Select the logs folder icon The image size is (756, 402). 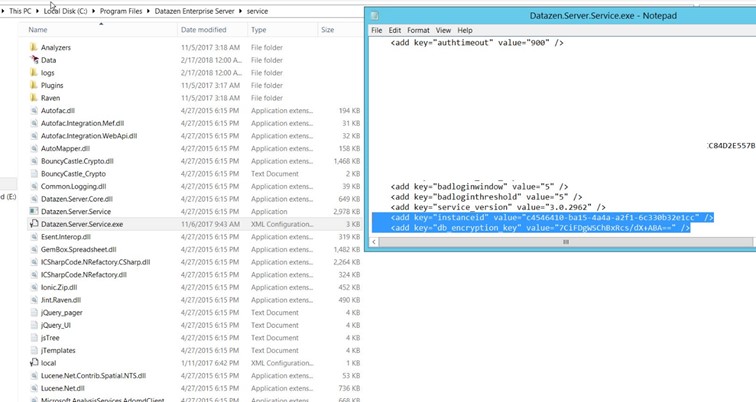point(34,72)
